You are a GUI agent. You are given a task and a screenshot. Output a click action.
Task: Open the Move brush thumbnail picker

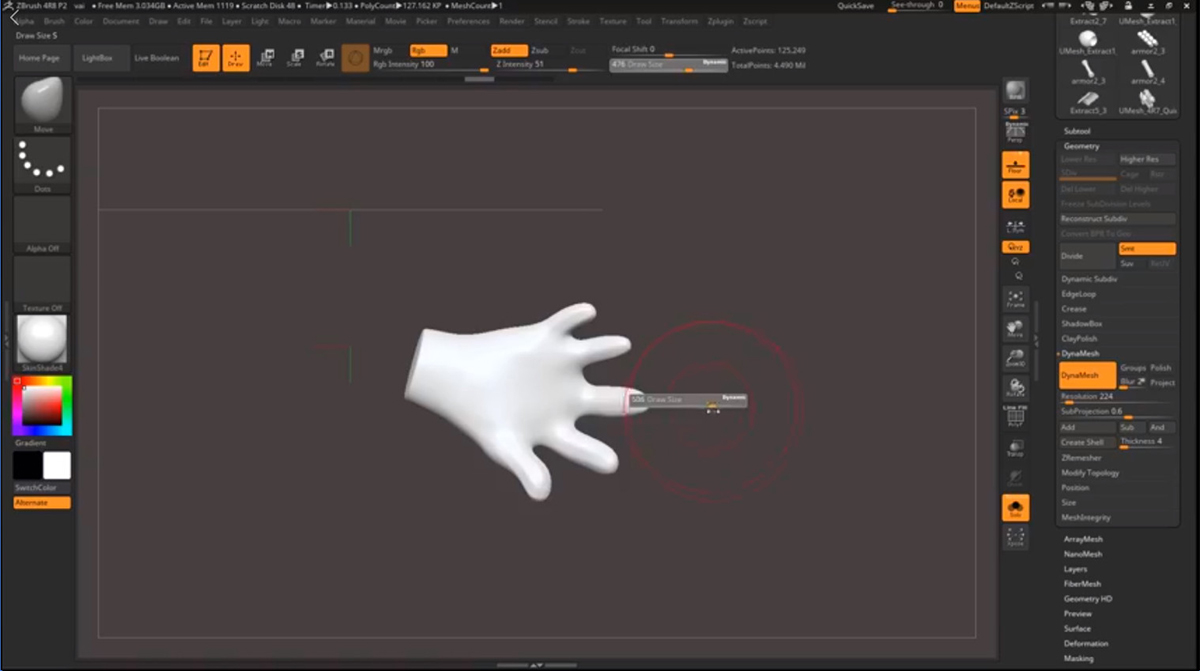point(43,103)
